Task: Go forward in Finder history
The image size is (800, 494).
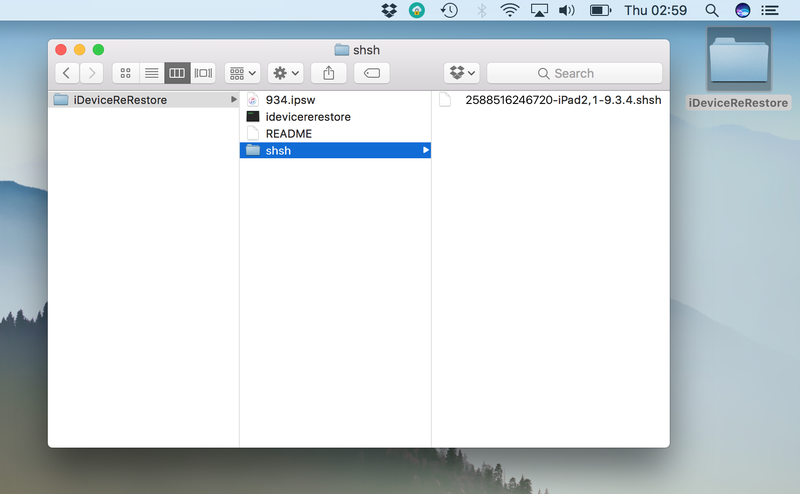Action: click(91, 73)
